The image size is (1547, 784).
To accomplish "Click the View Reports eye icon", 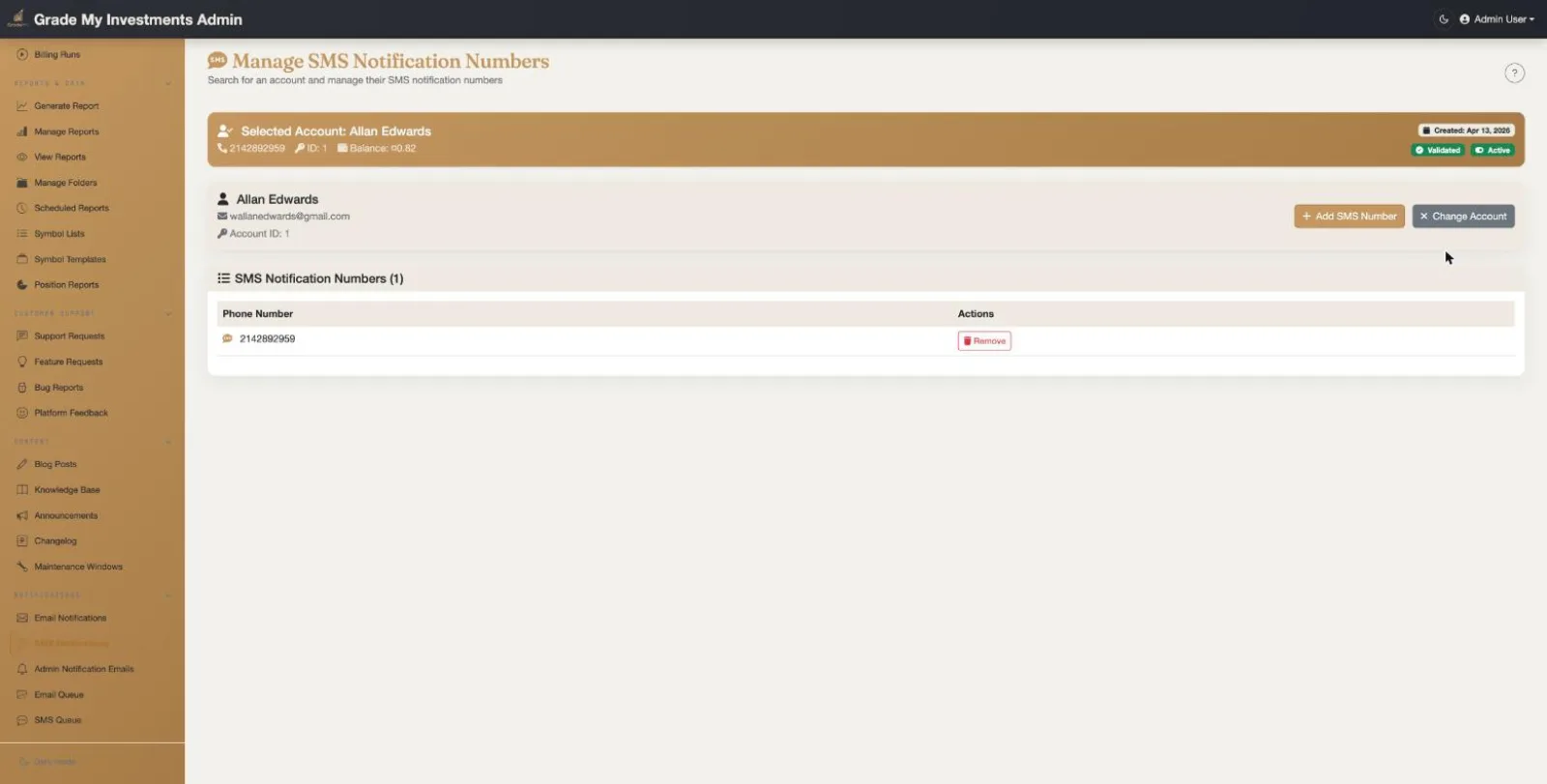I will click(22, 158).
